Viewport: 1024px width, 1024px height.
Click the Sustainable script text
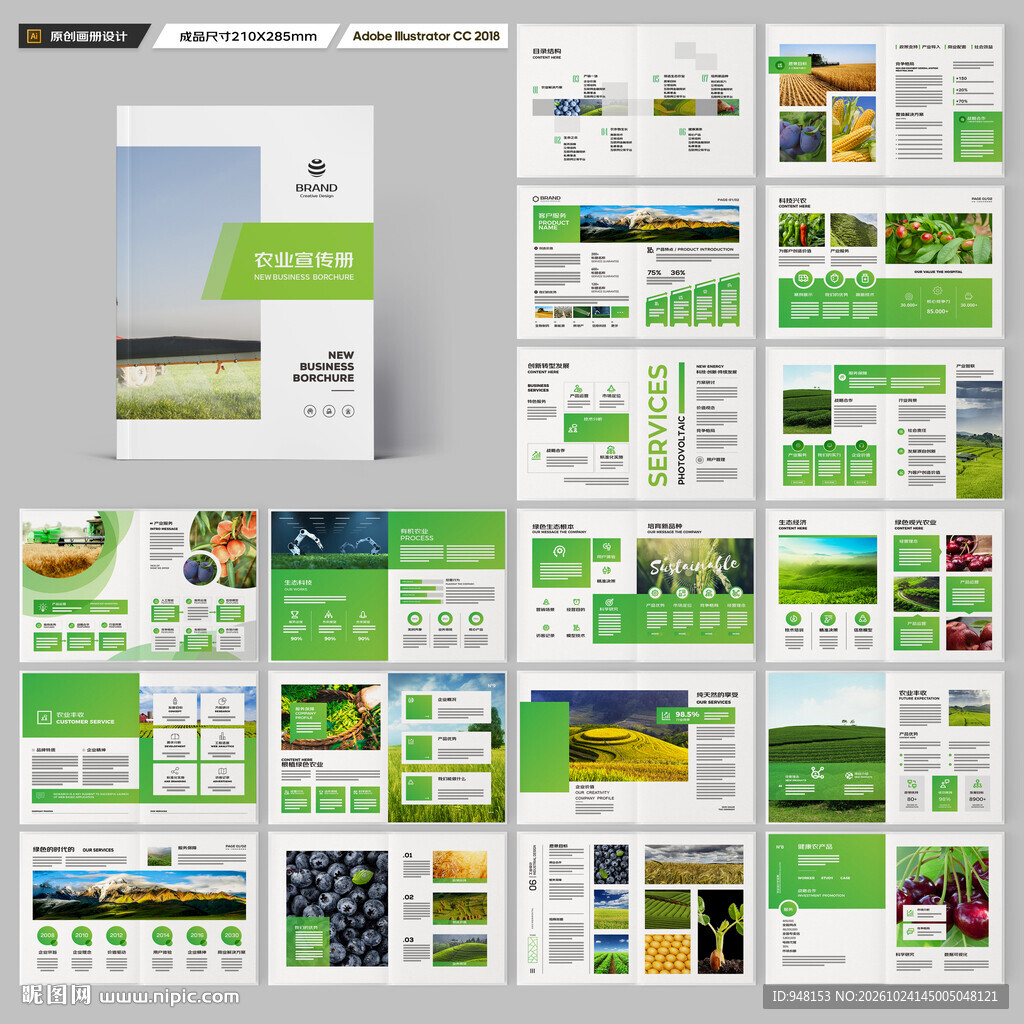694,564
